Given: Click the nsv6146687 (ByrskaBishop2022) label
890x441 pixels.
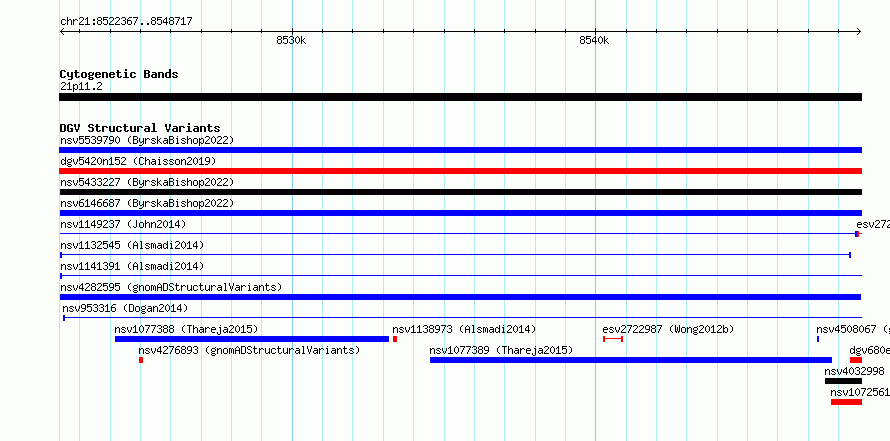Looking at the screenshot, I should tap(147, 203).
